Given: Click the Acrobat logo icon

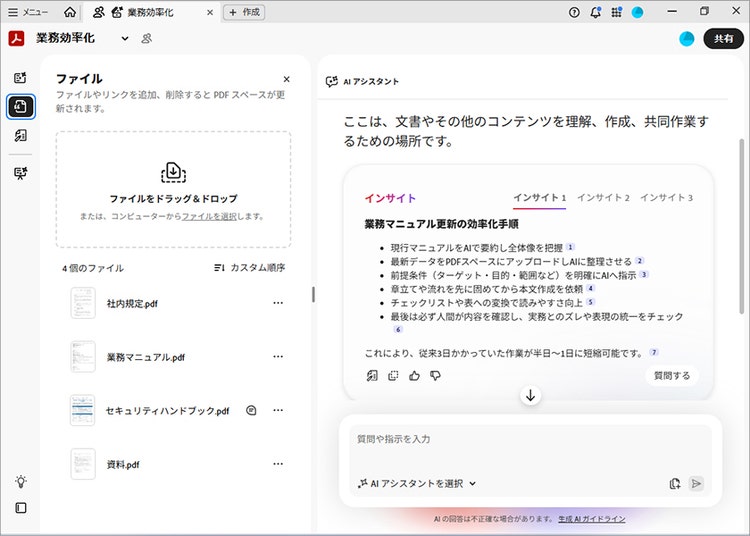Looking at the screenshot, I should coord(16,38).
